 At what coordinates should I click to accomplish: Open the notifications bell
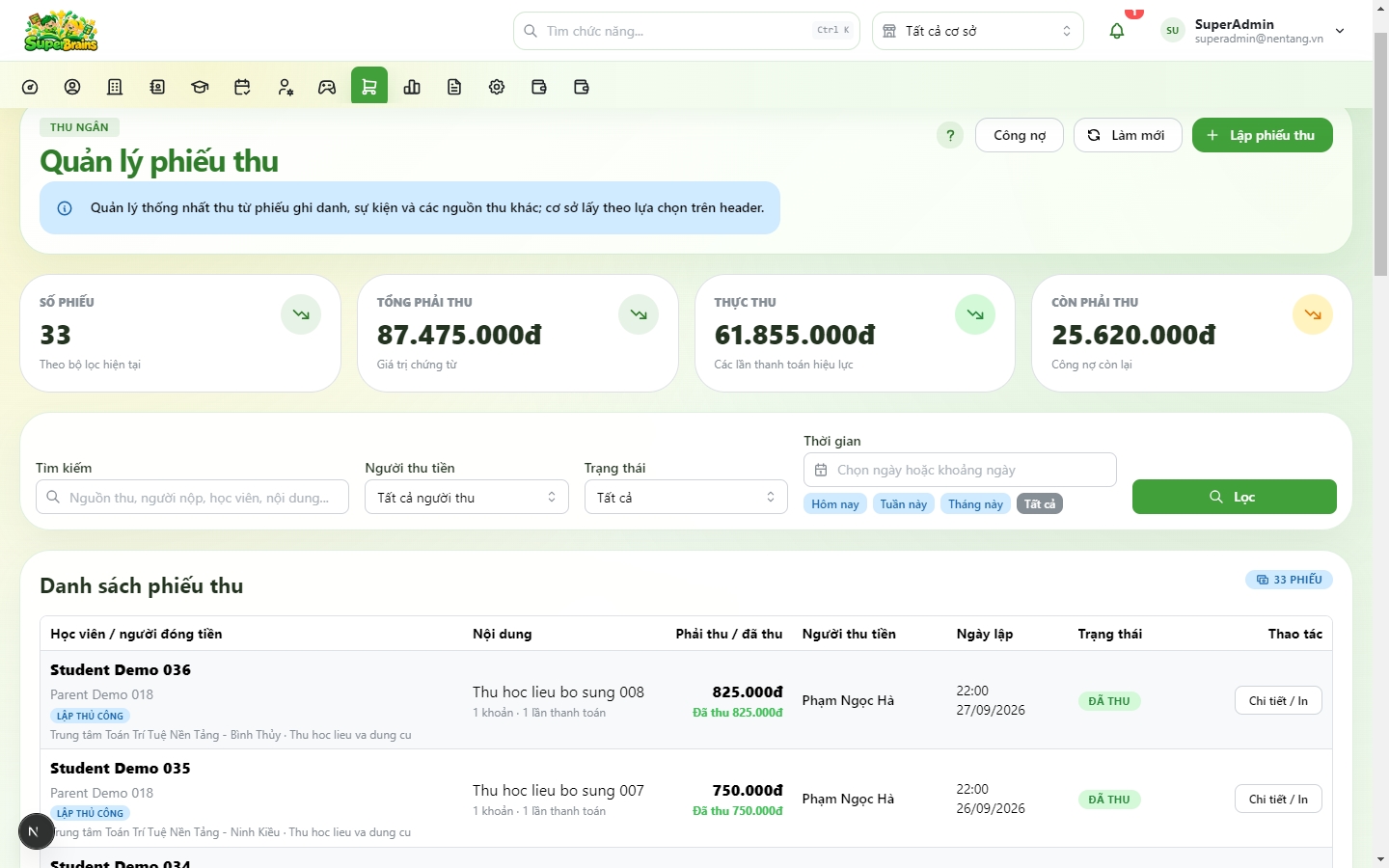1117,31
